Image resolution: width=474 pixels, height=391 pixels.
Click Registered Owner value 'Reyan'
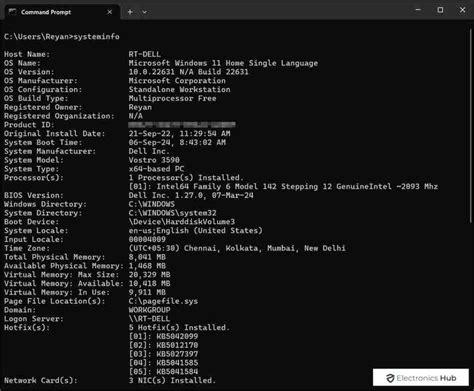coord(140,107)
